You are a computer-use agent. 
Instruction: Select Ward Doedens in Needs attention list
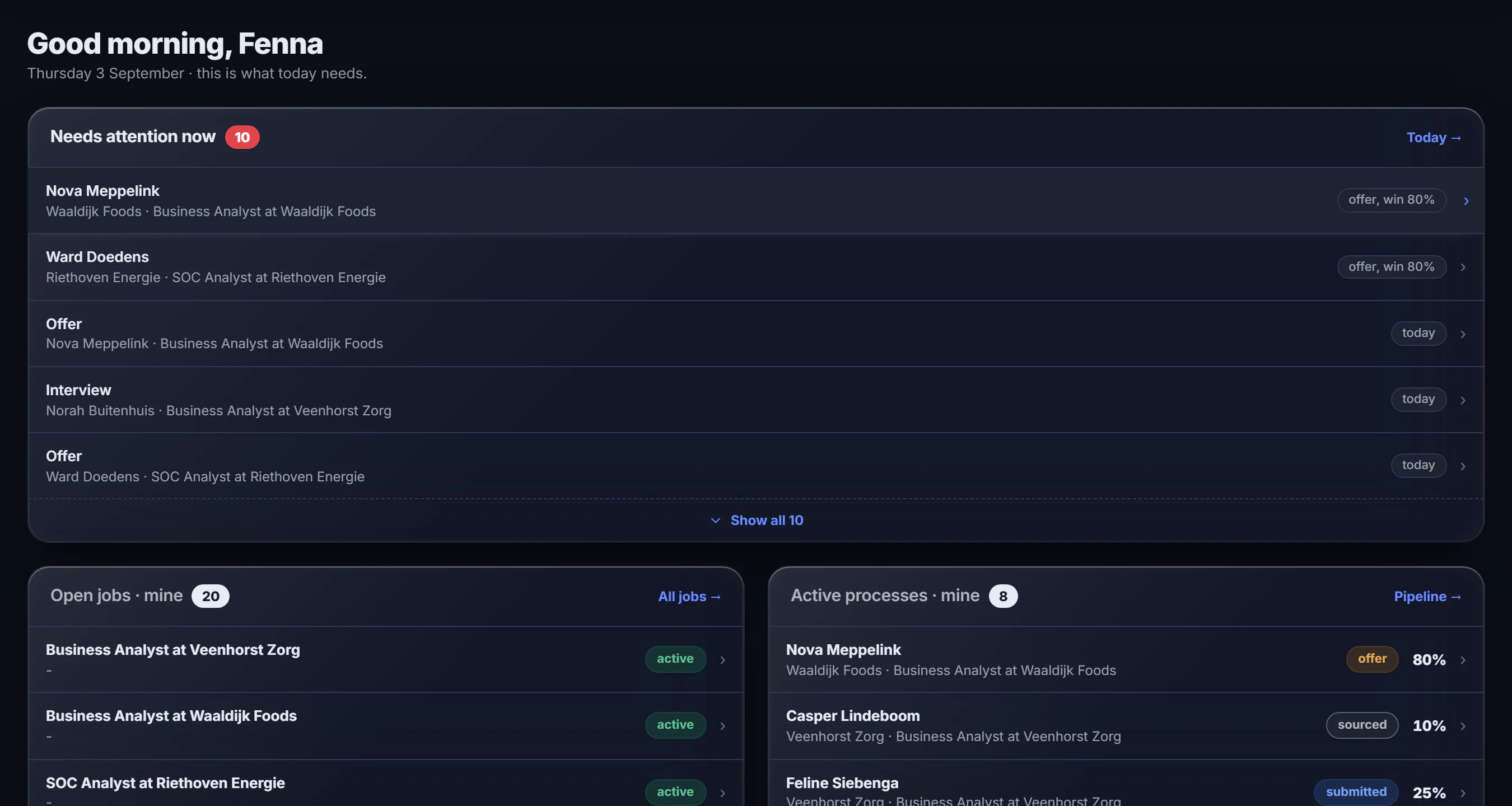coord(756,267)
